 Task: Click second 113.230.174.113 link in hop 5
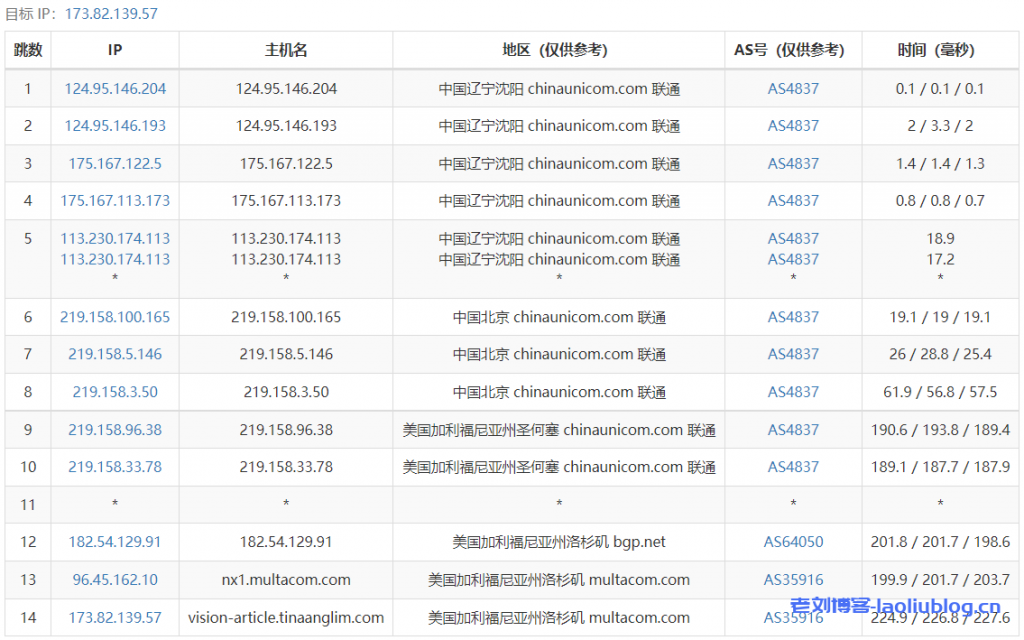click(114, 259)
